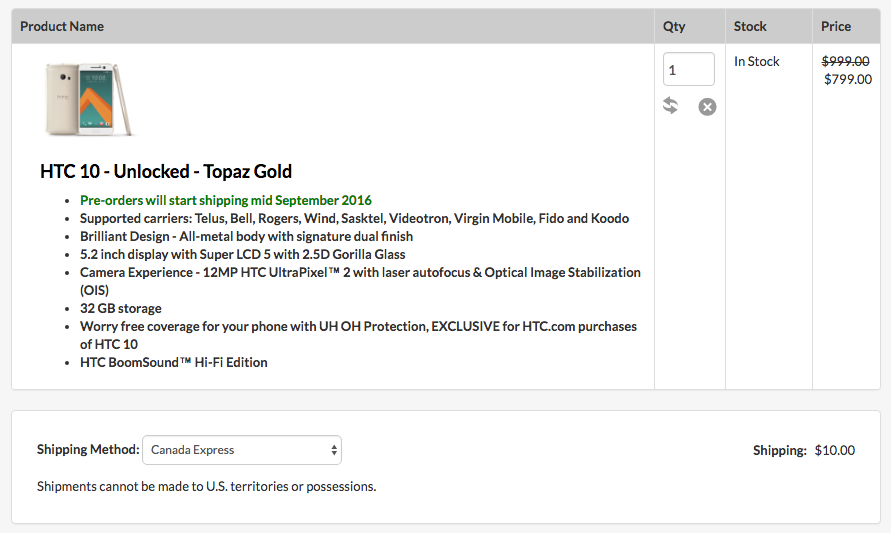Click the Qty column header
891x533 pixels.
pyautogui.click(x=674, y=27)
